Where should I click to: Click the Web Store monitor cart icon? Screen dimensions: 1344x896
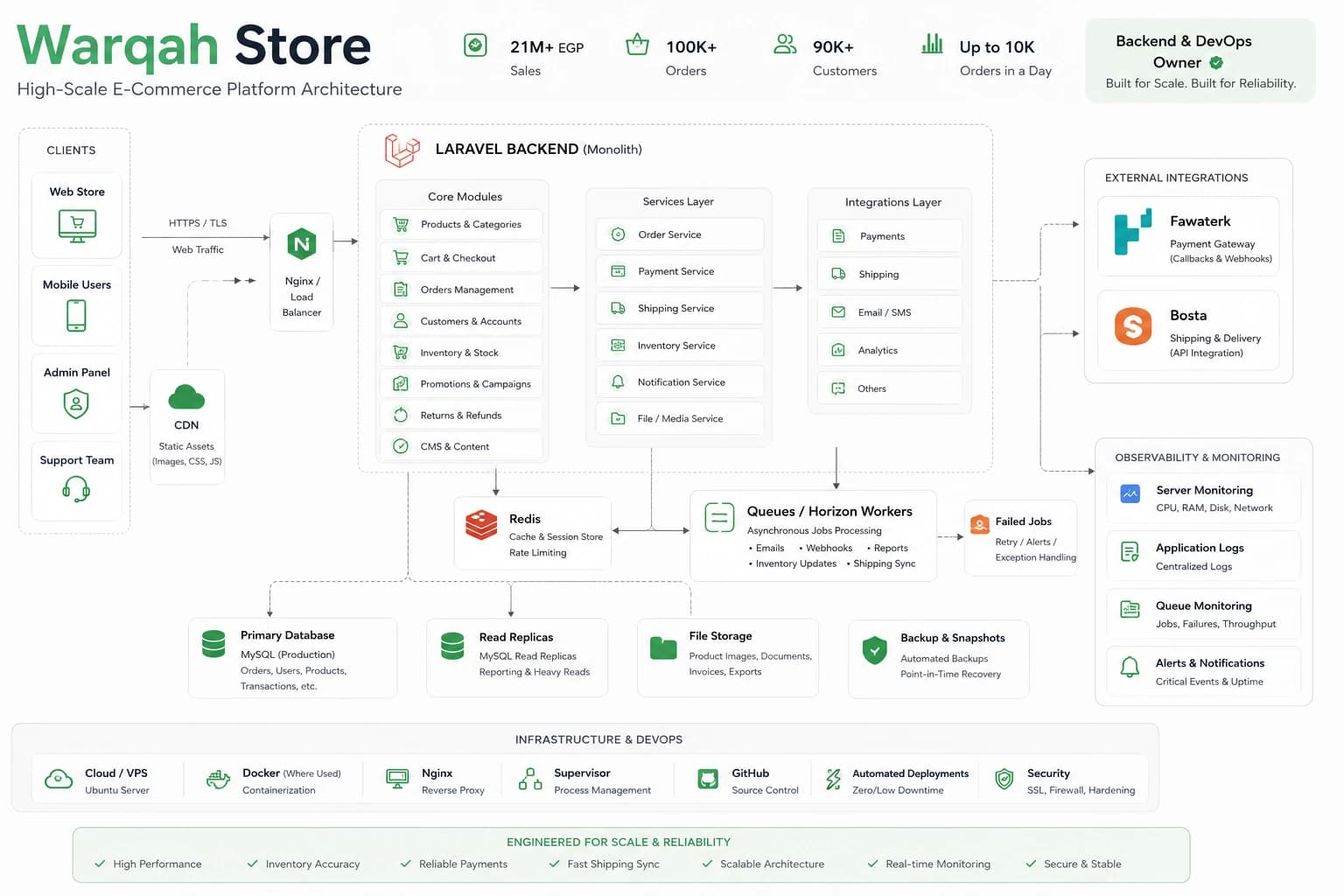point(77,226)
